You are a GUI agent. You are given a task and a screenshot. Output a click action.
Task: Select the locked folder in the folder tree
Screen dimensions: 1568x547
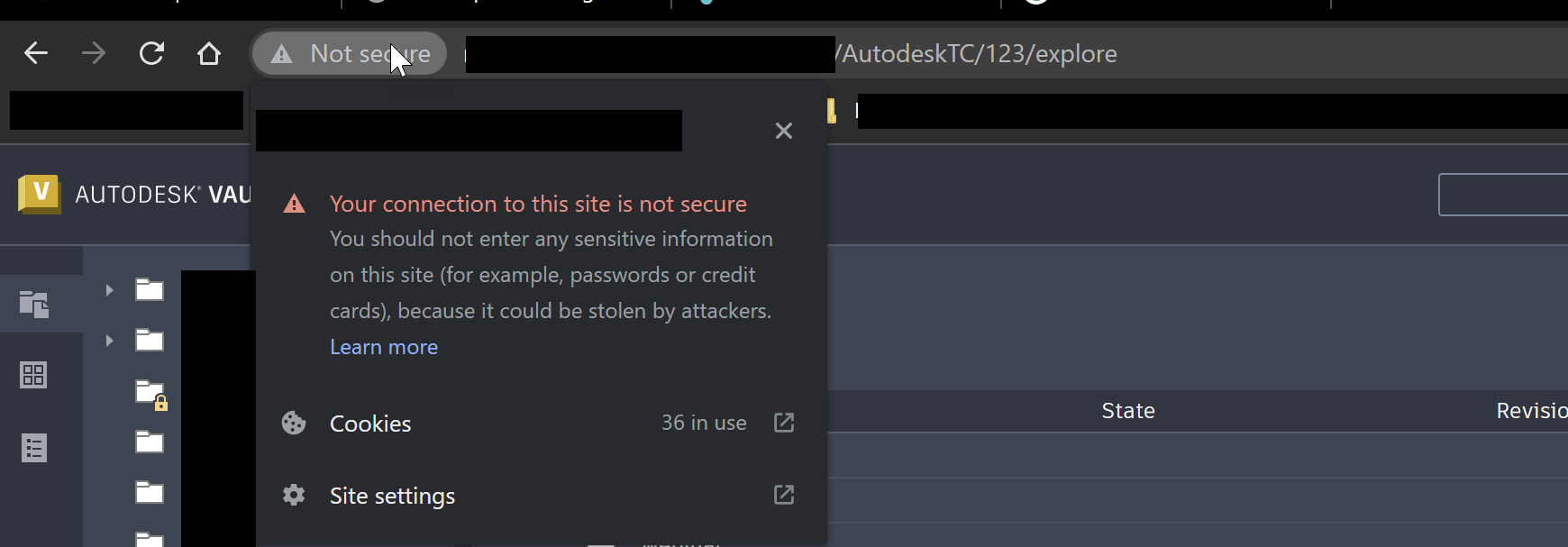pyautogui.click(x=150, y=394)
